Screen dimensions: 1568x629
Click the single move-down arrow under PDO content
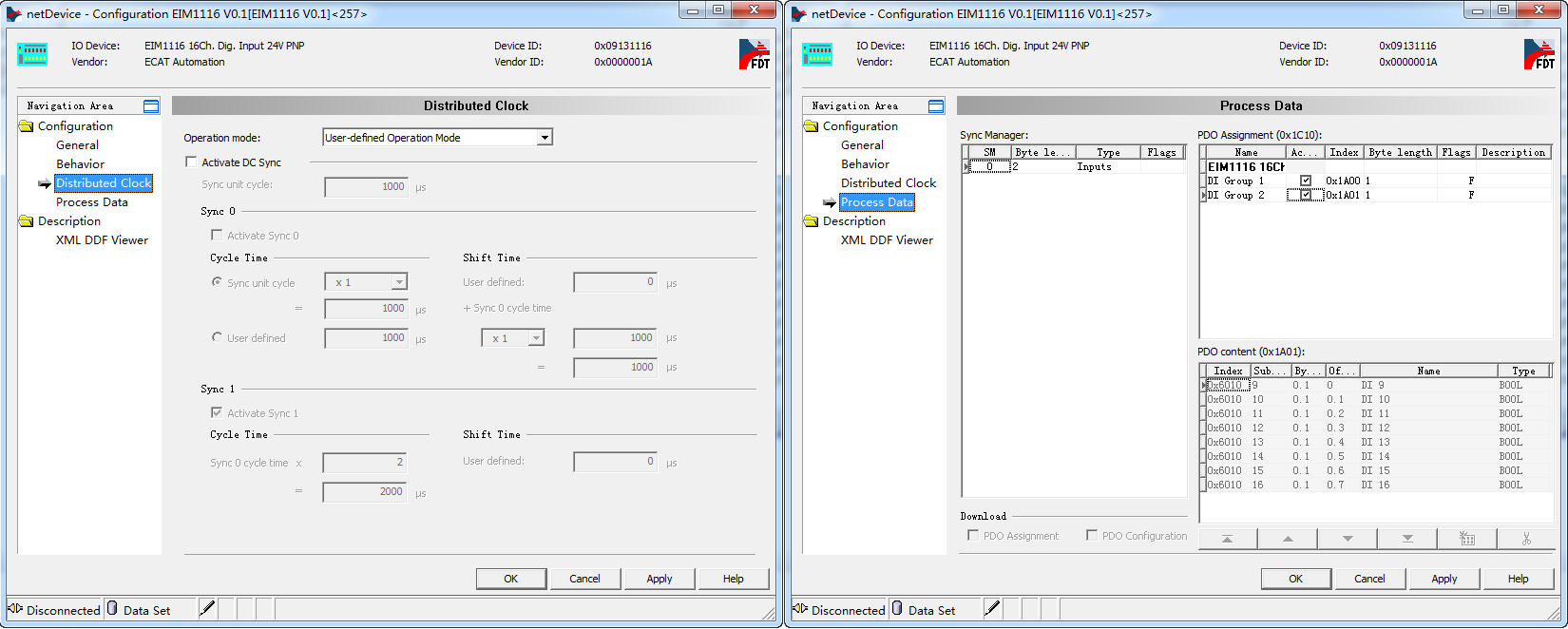pyautogui.click(x=1348, y=539)
